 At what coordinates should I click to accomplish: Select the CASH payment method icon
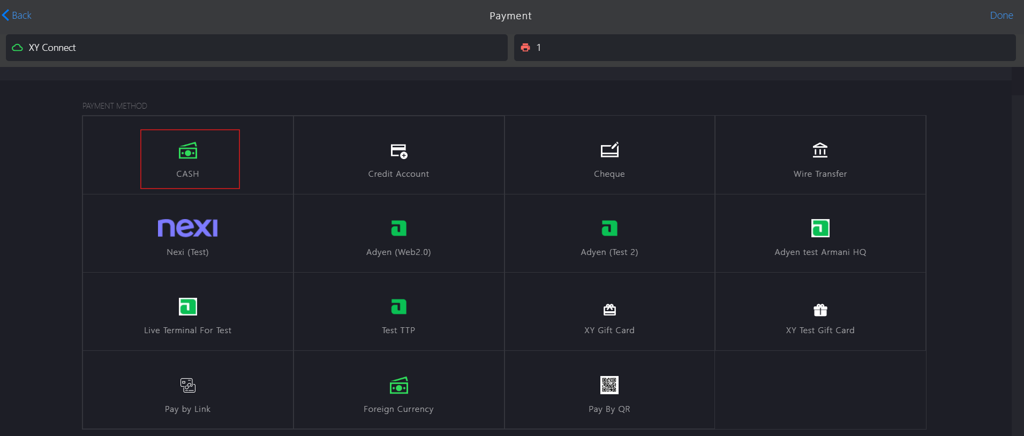coord(188,151)
